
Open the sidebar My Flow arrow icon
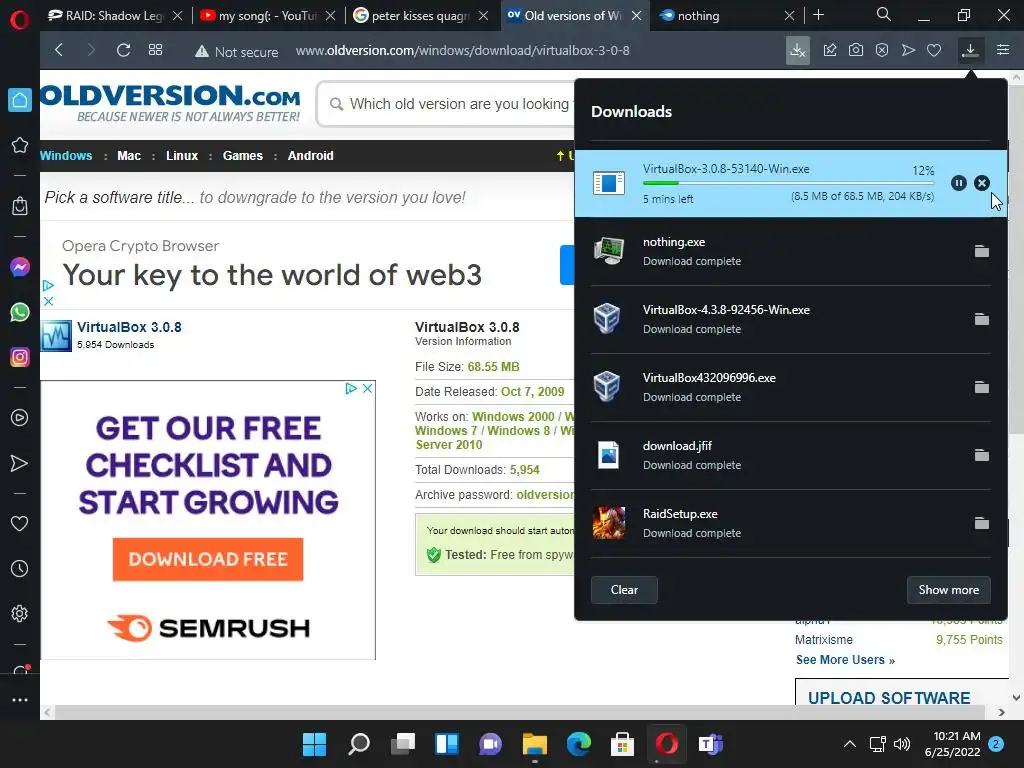pyautogui.click(x=20, y=463)
